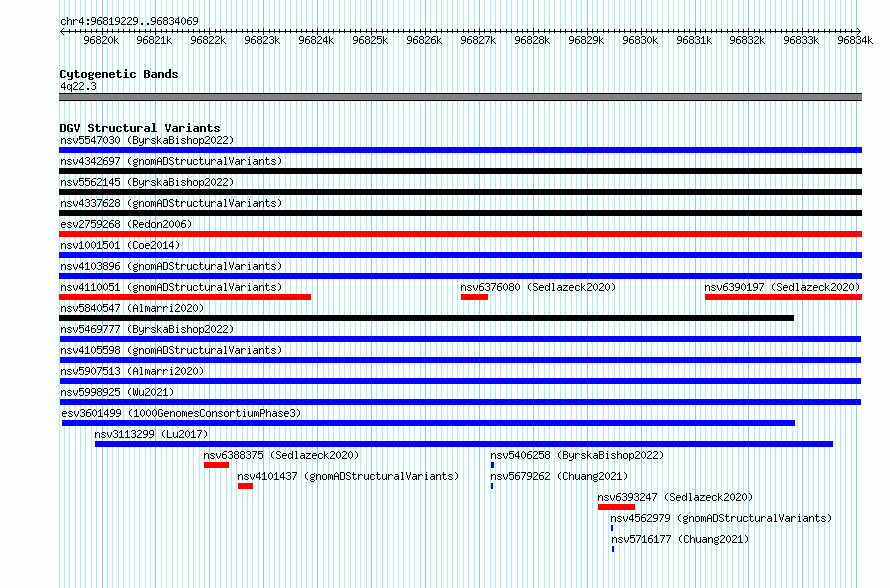Select the red bar under nsv4110051

(x=185, y=297)
